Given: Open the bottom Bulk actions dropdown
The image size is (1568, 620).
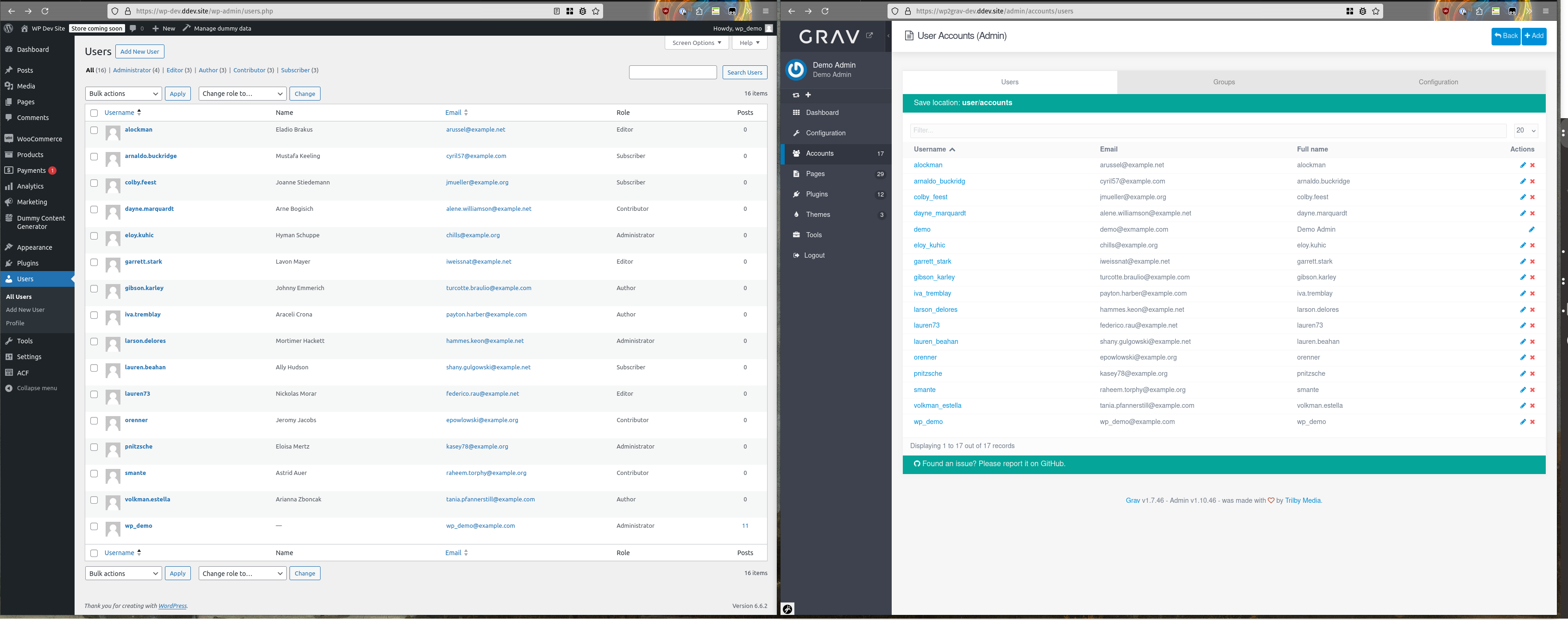Looking at the screenshot, I should click(124, 574).
